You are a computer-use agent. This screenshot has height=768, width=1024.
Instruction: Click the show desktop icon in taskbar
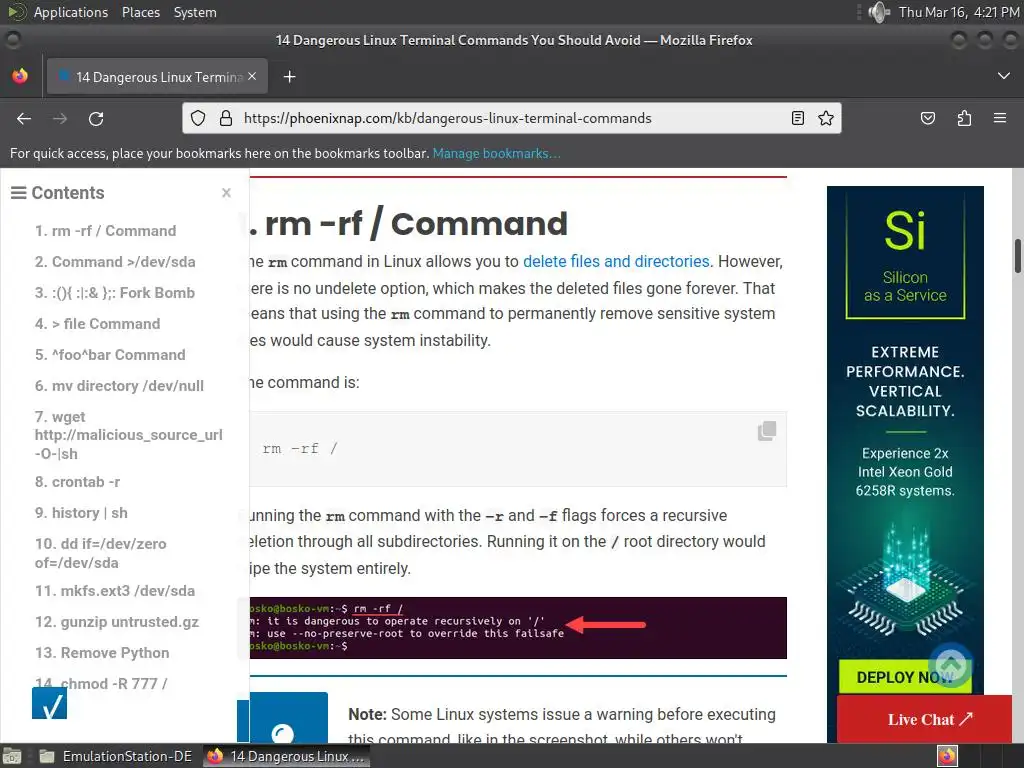click(x=11, y=756)
